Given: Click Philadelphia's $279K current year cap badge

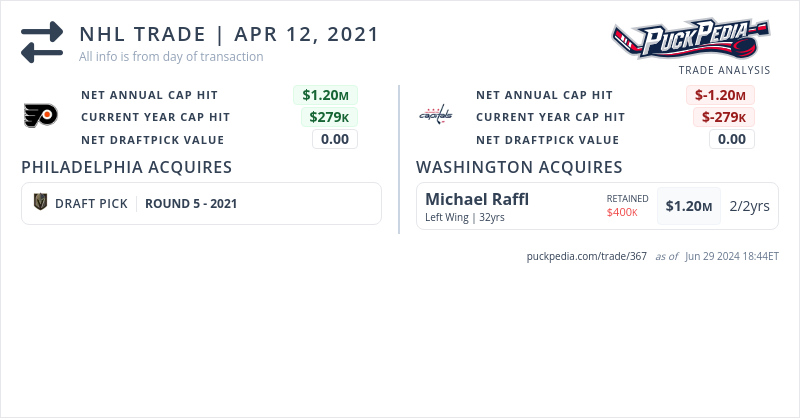Looking at the screenshot, I should 329,117.
